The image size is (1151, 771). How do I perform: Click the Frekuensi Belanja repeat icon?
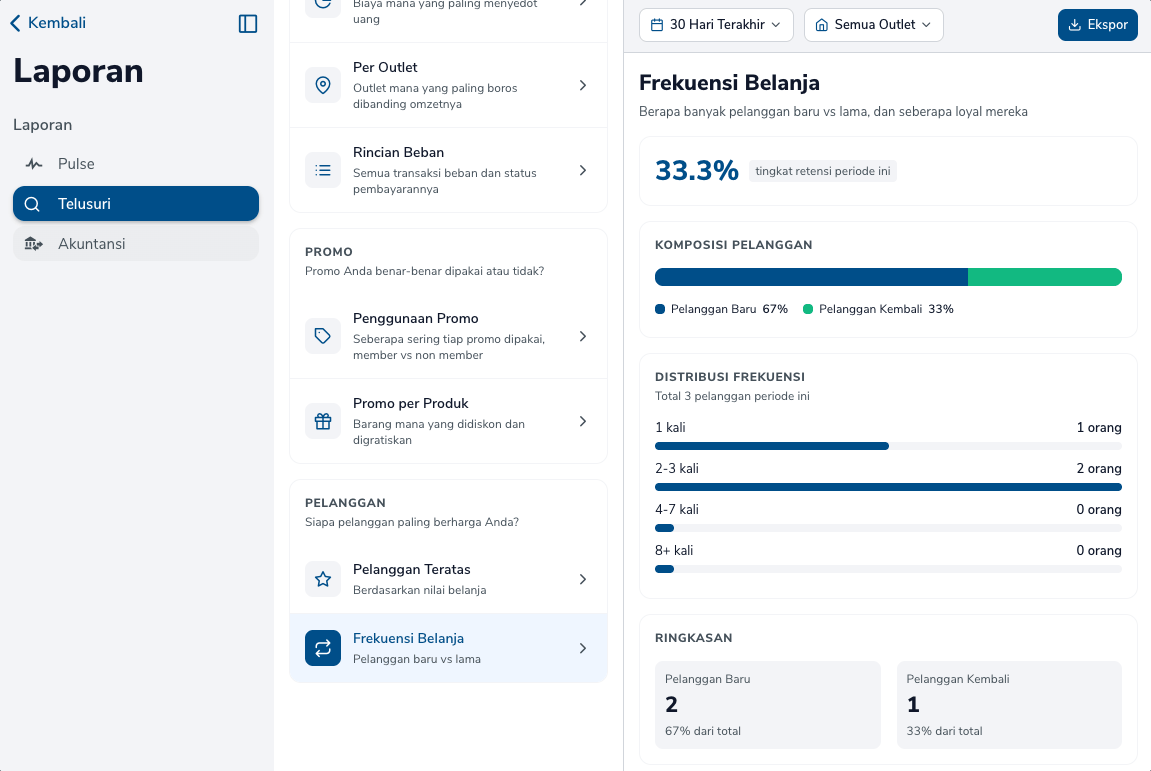tap(323, 648)
